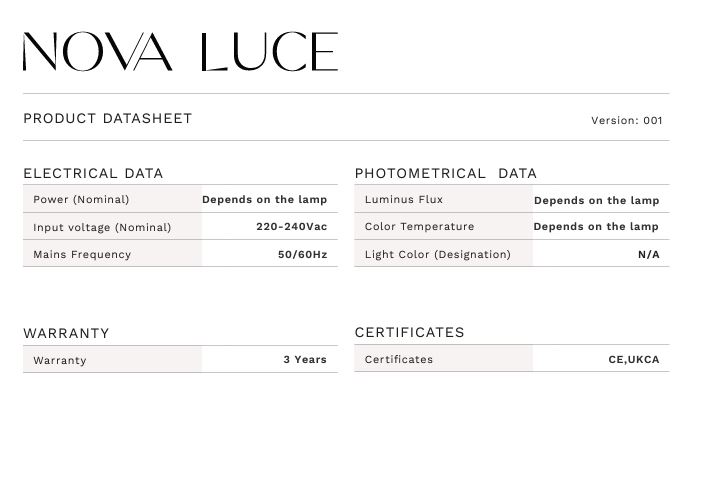The height and width of the screenshot is (499, 703).
Task: Select the Input voltage (Nominal) label
Action: 102,227
